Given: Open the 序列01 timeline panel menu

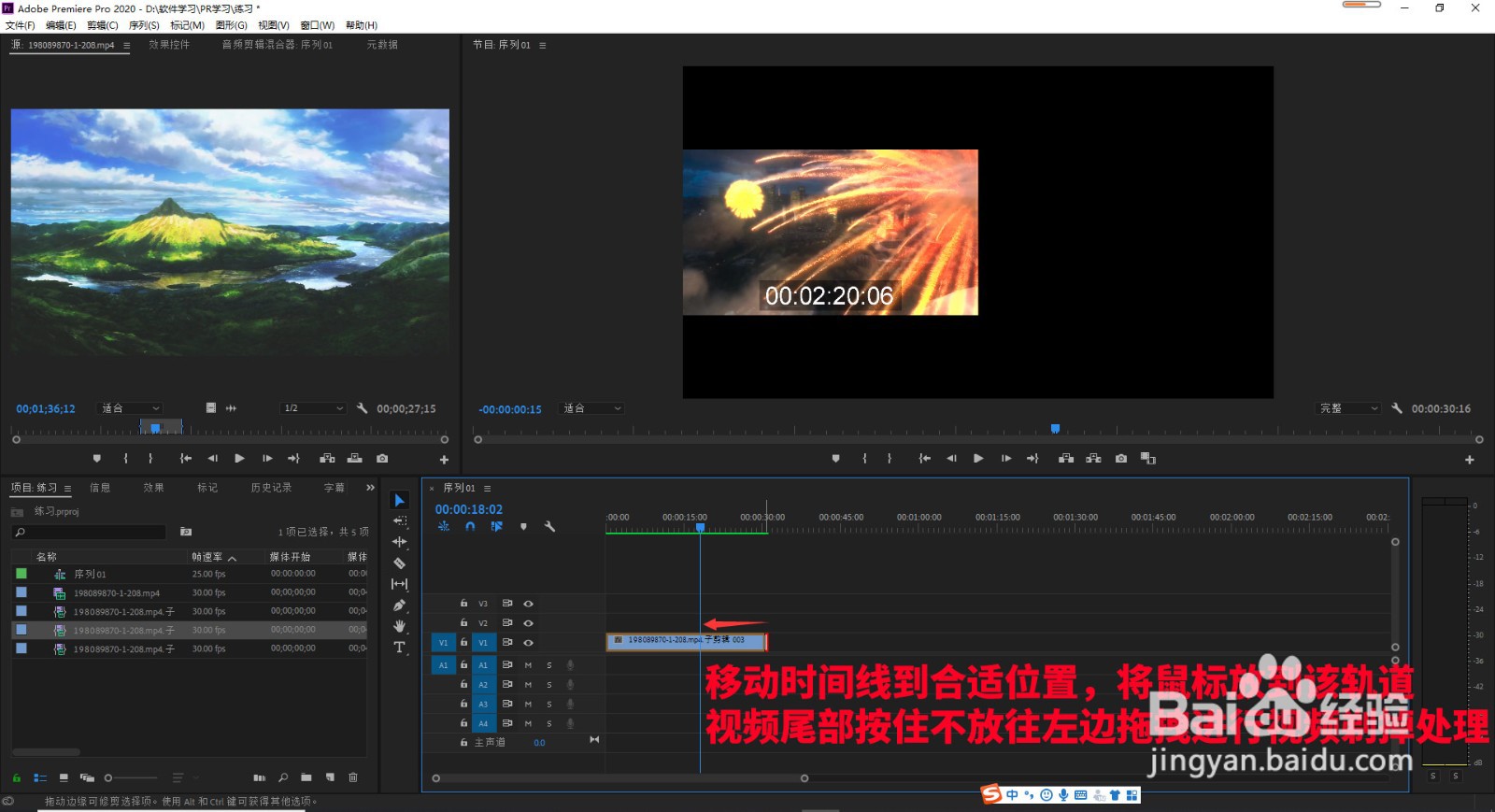Looking at the screenshot, I should pyautogui.click(x=487, y=489).
